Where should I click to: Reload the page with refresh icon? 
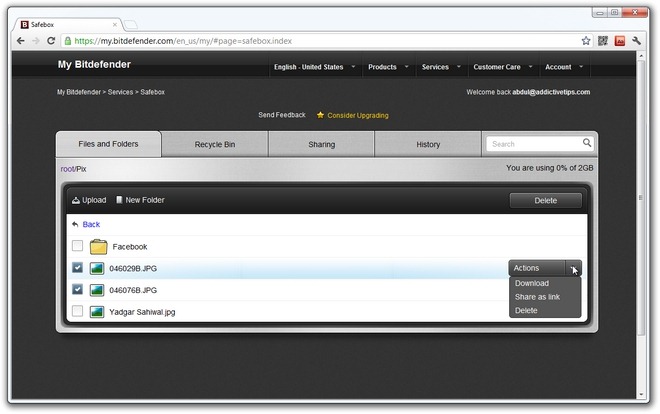click(x=51, y=41)
